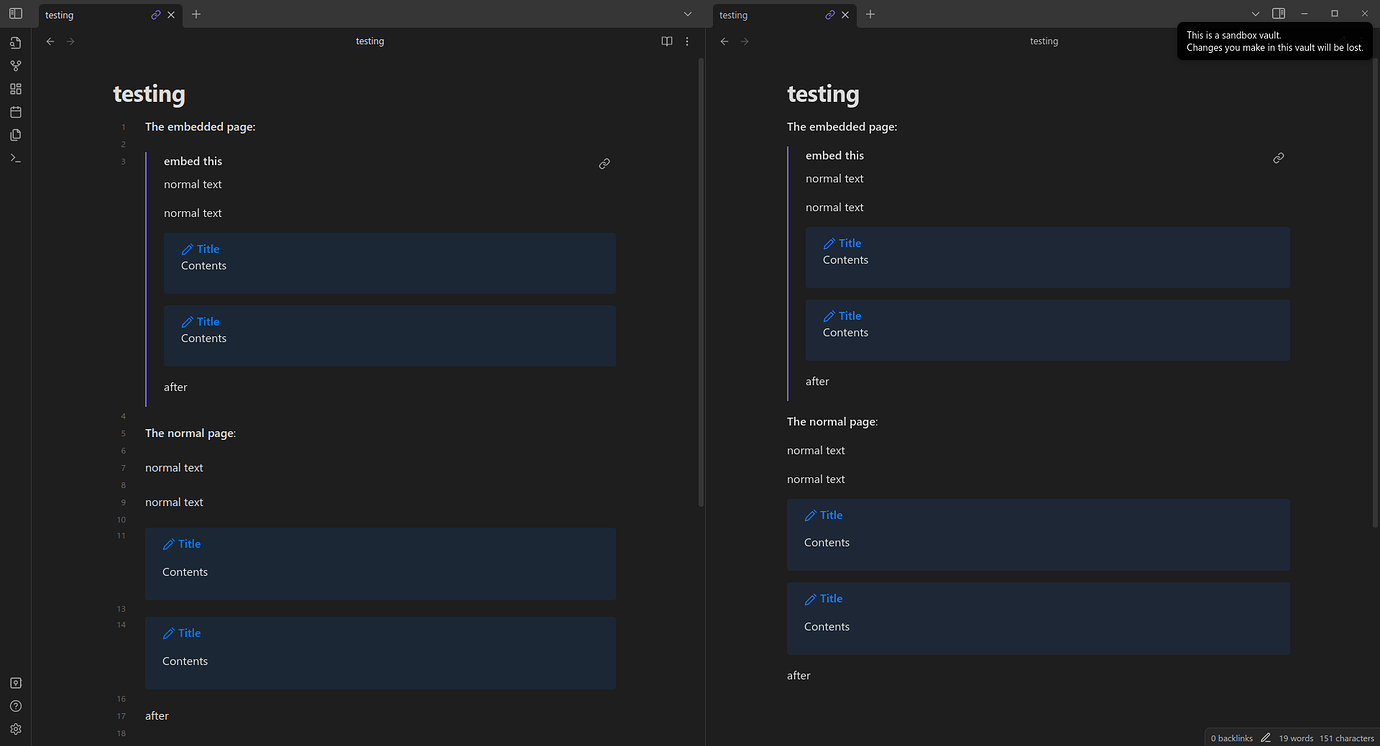Open Obsidian Settings with the gear icon
Image resolution: width=1380 pixels, height=746 pixels.
pos(15,728)
